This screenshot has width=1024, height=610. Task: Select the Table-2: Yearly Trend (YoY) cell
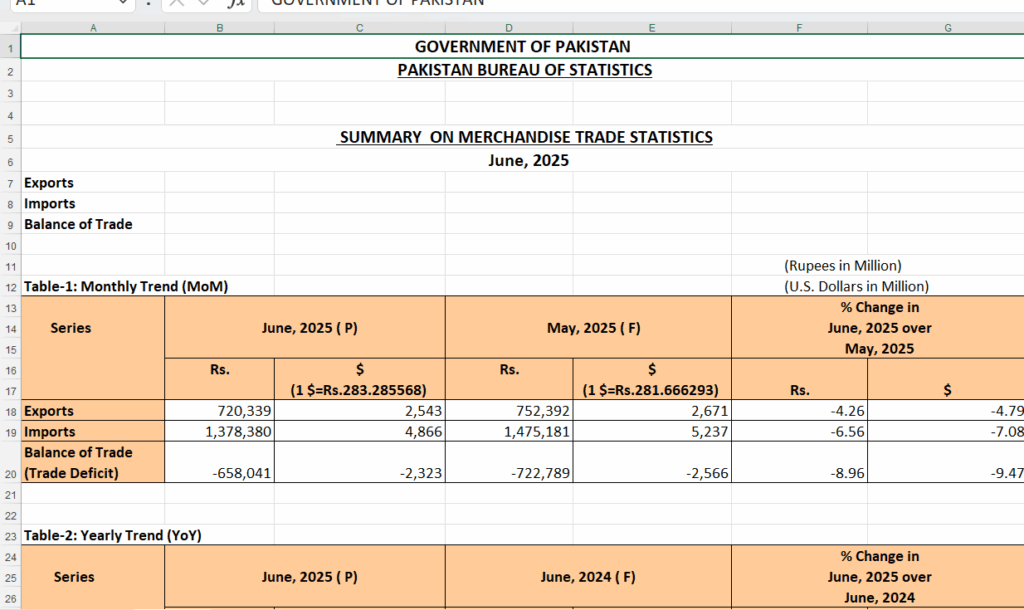click(x=112, y=536)
